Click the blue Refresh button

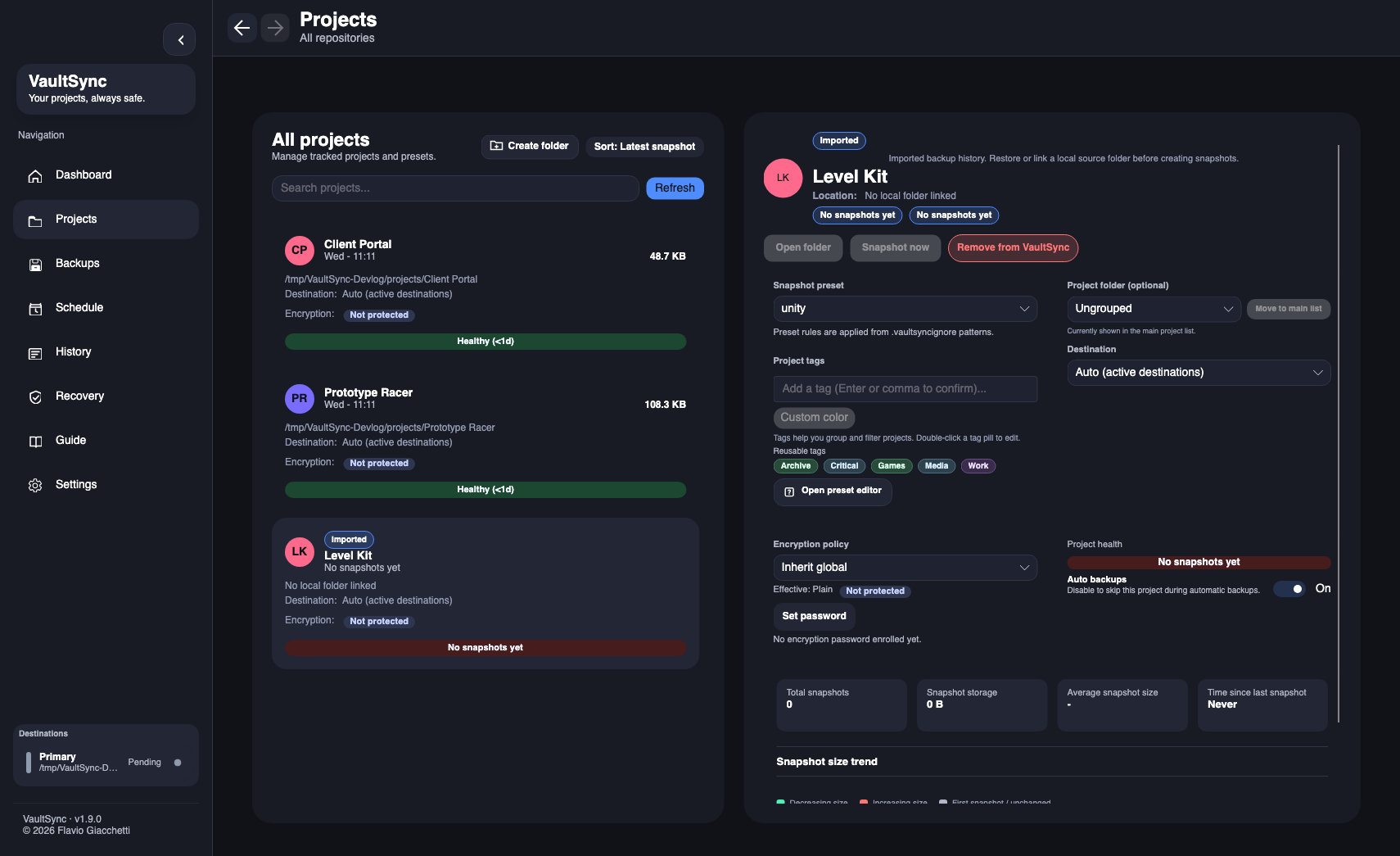675,188
